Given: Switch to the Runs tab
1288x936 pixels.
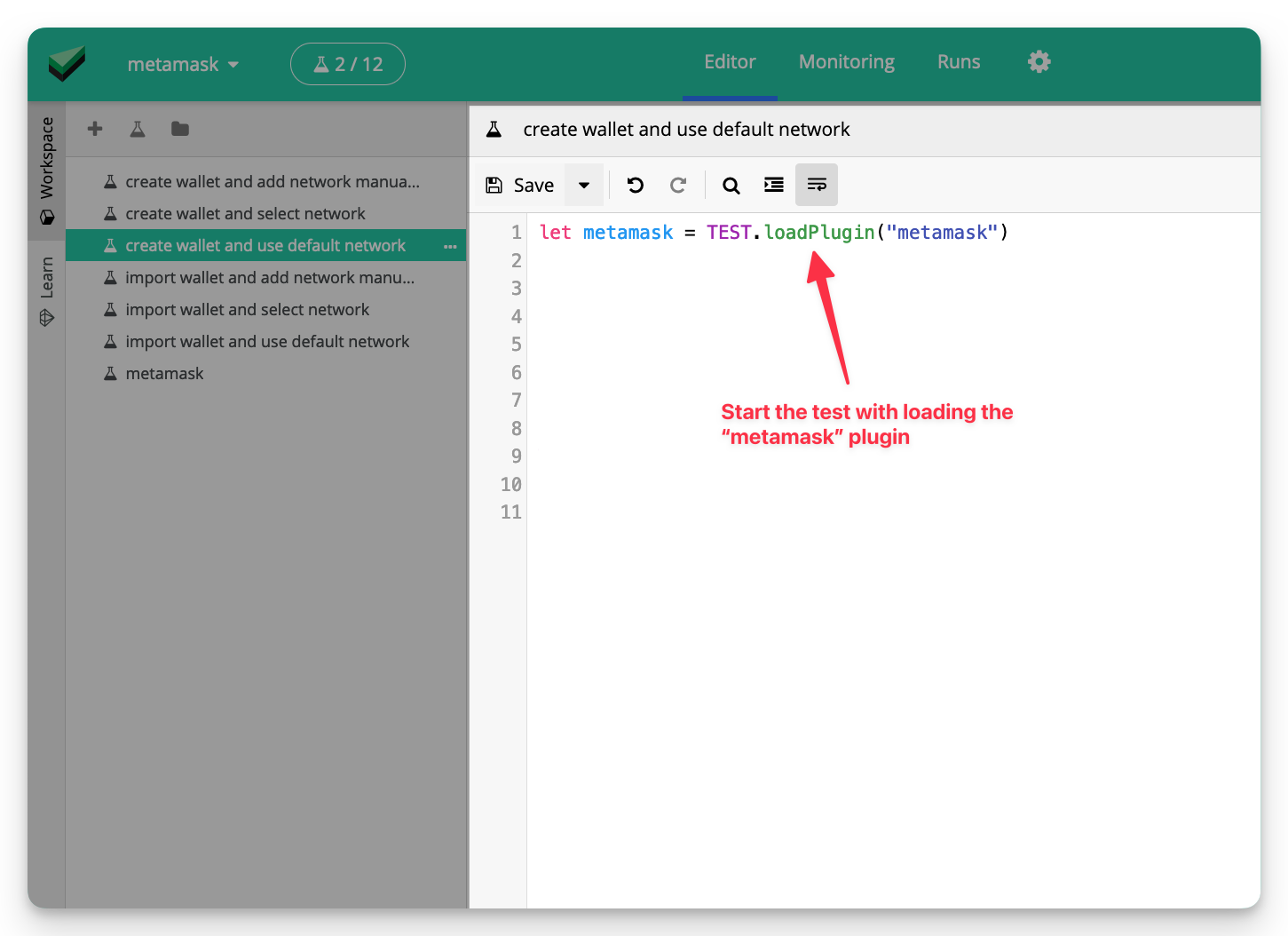Looking at the screenshot, I should click(x=959, y=61).
